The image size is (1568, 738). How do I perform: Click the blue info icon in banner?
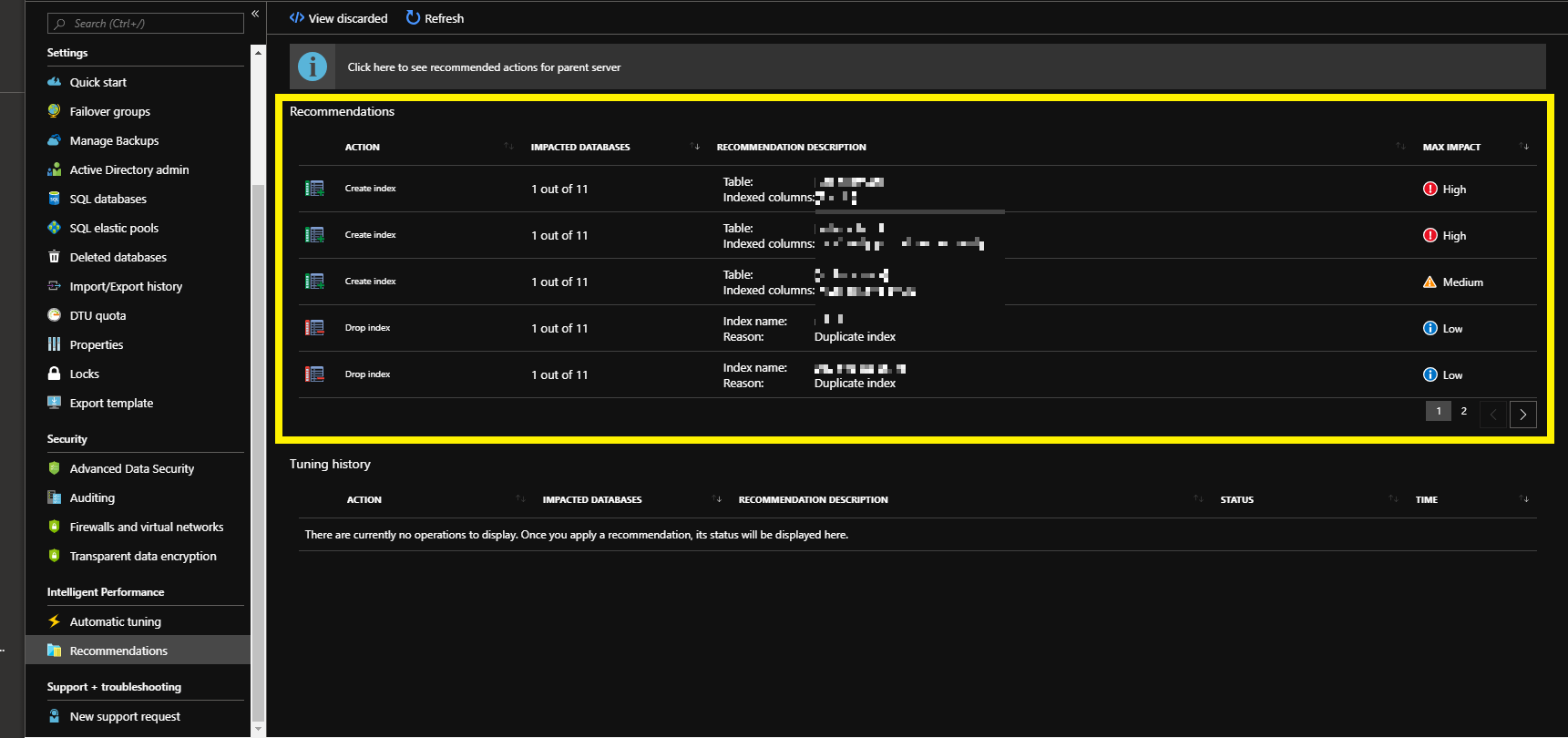point(313,67)
